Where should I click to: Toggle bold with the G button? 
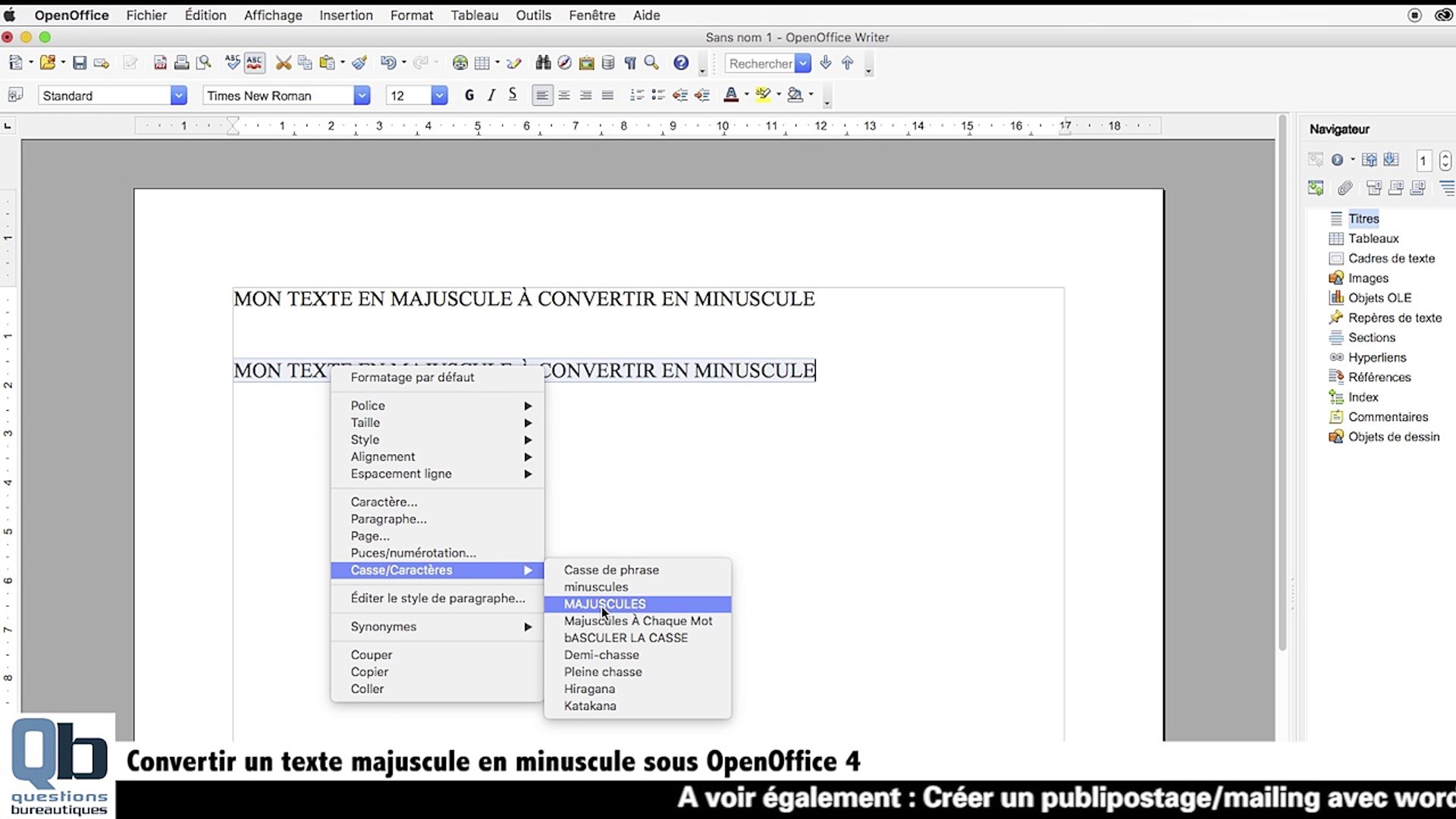469,95
